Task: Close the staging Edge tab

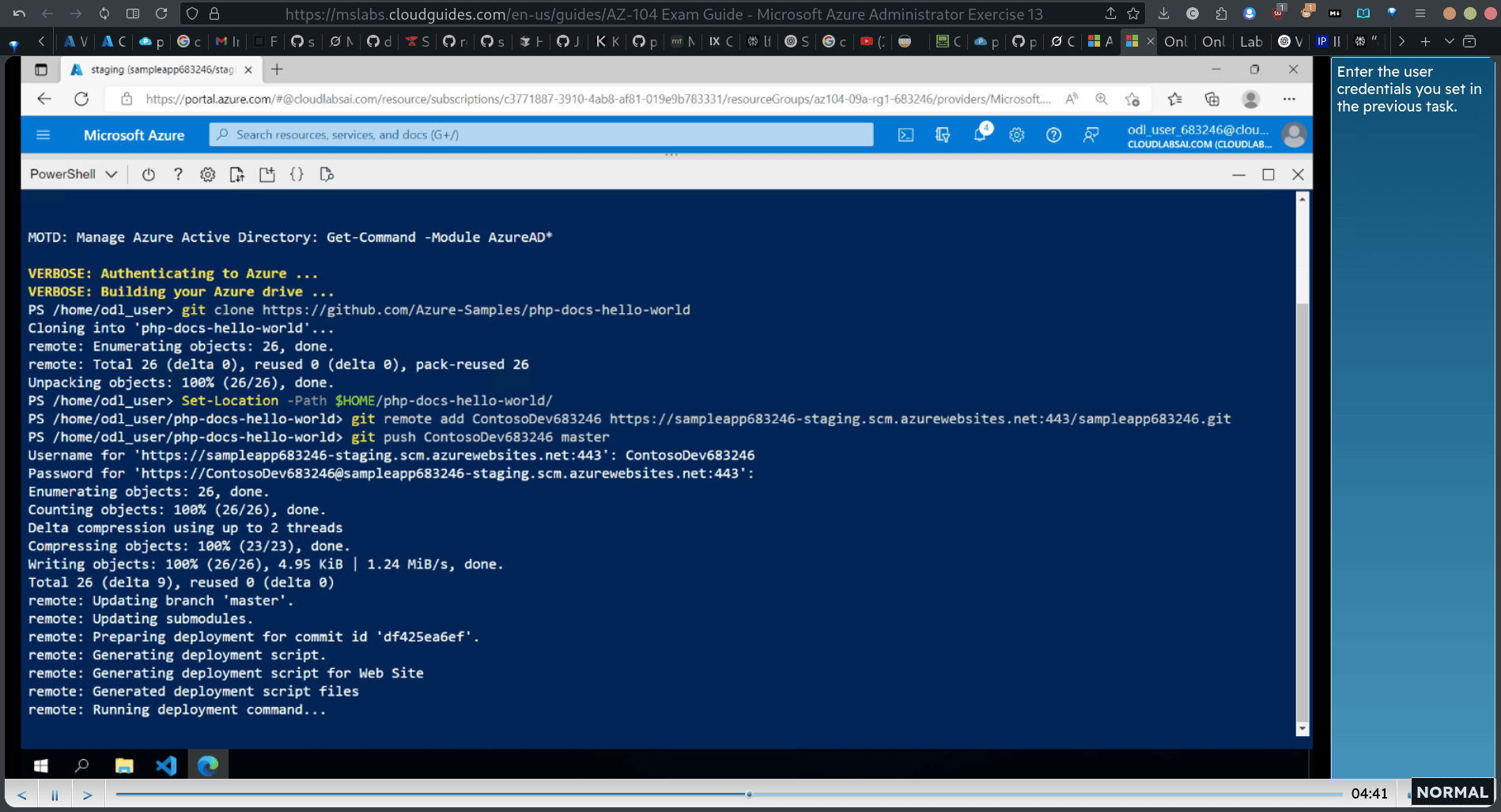Action: (x=248, y=70)
